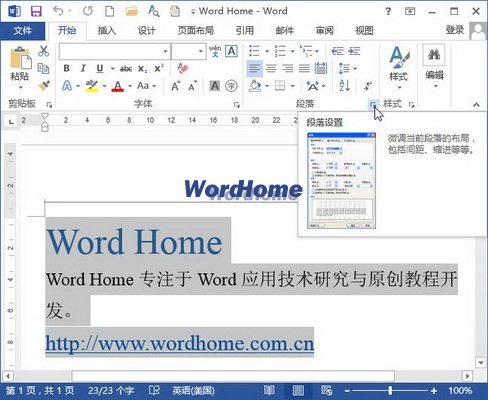Decrease paragraph indent
The height and width of the screenshot is (400, 488).
pyautogui.click(x=337, y=51)
